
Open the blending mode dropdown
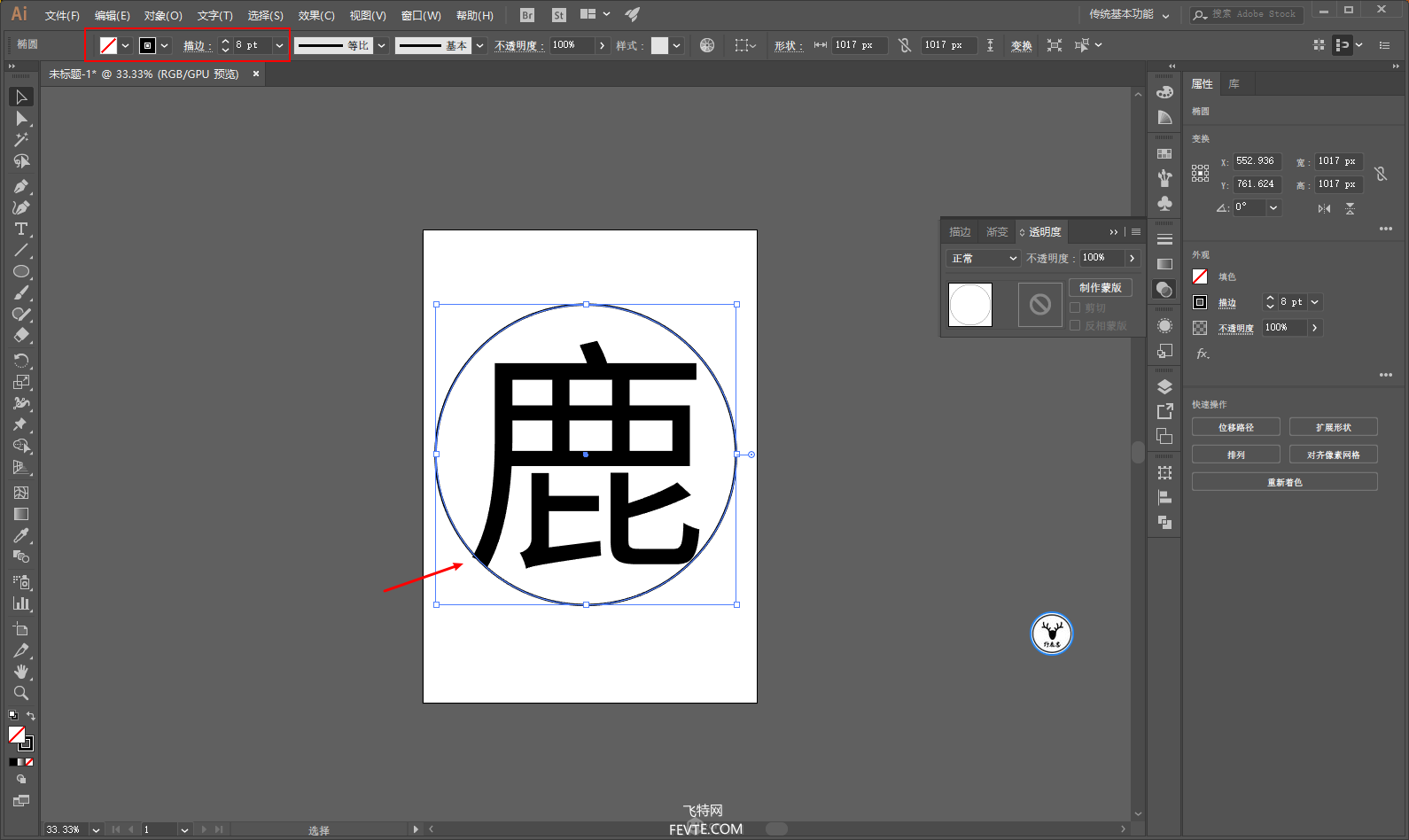pyautogui.click(x=984, y=258)
